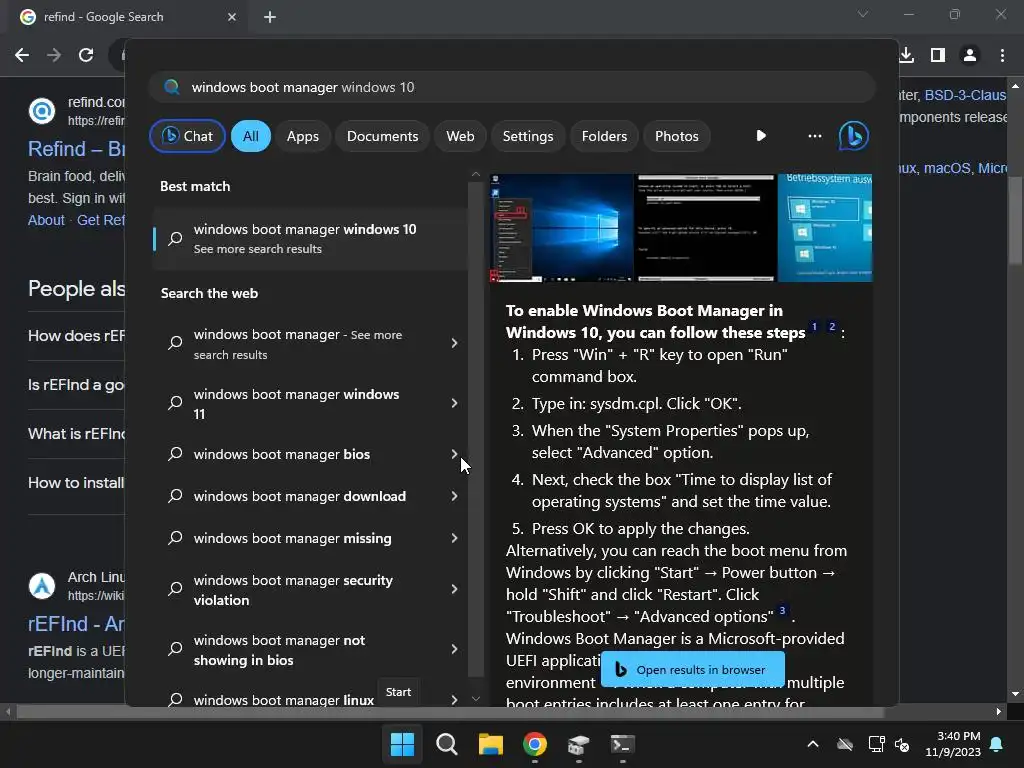Go forward in Chrome browser
1024x768 pixels.
(54, 55)
